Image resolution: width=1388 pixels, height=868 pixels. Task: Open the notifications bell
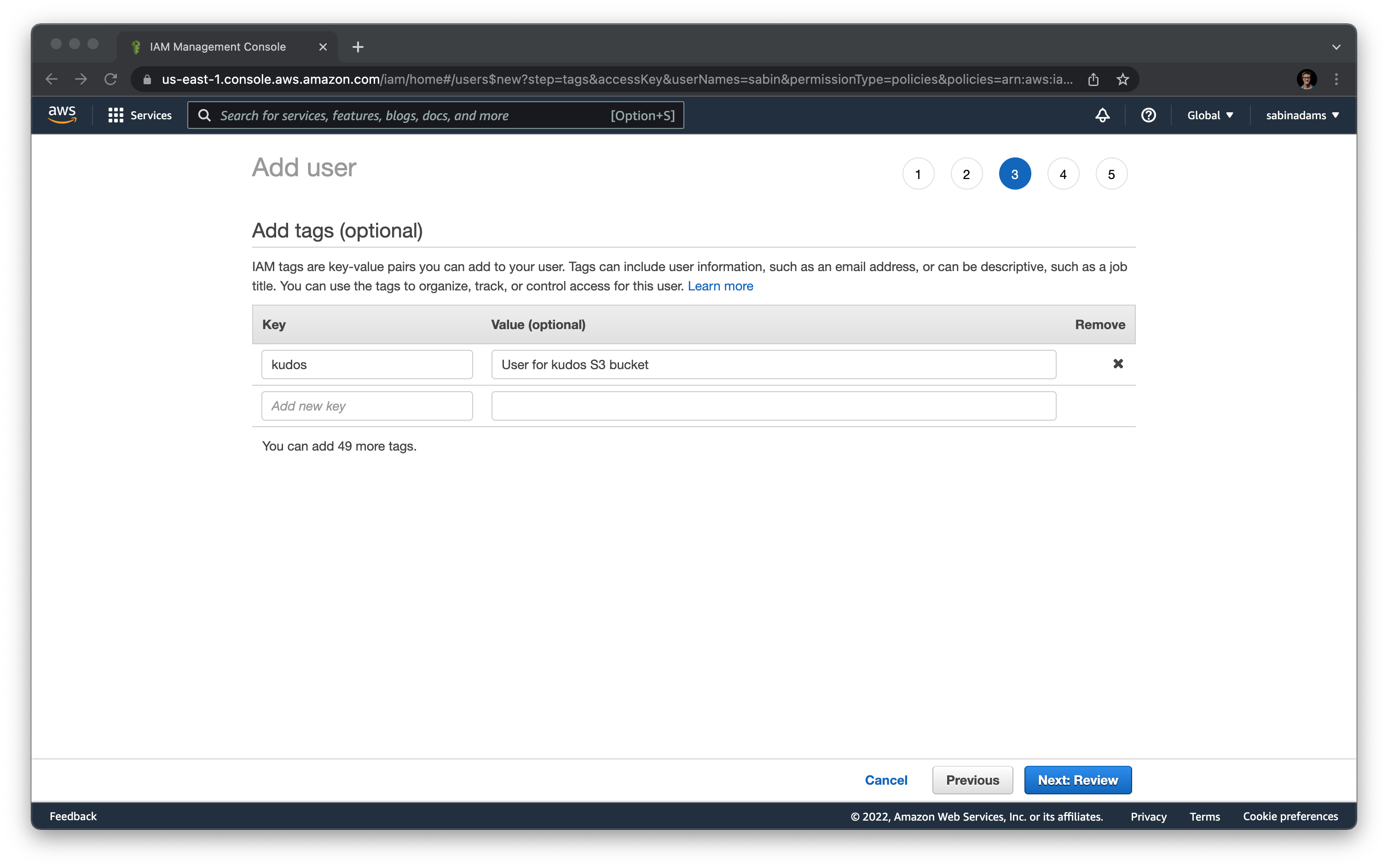[1102, 116]
